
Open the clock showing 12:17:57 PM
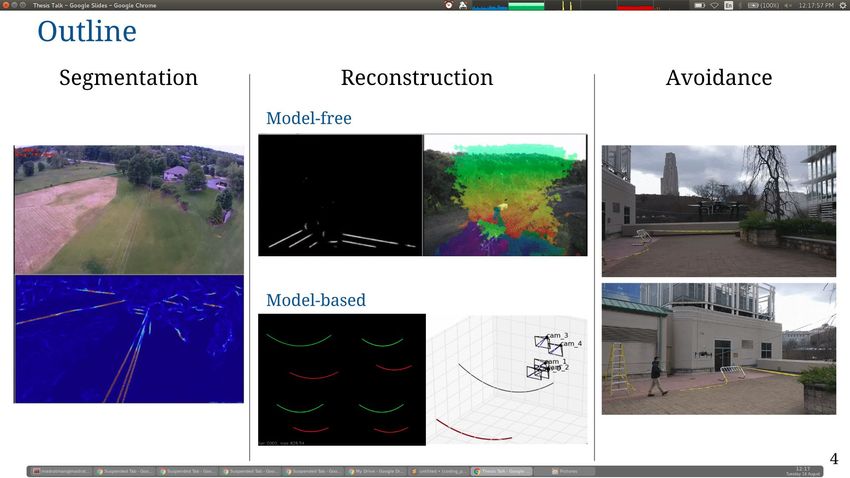click(x=816, y=5)
